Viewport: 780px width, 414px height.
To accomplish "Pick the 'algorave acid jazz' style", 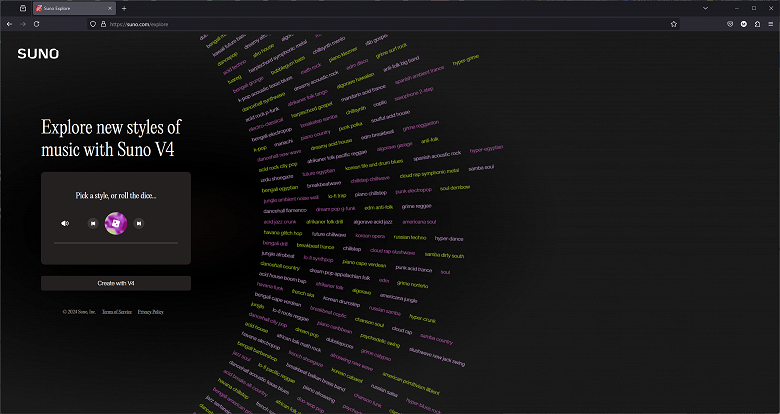I will (373, 222).
